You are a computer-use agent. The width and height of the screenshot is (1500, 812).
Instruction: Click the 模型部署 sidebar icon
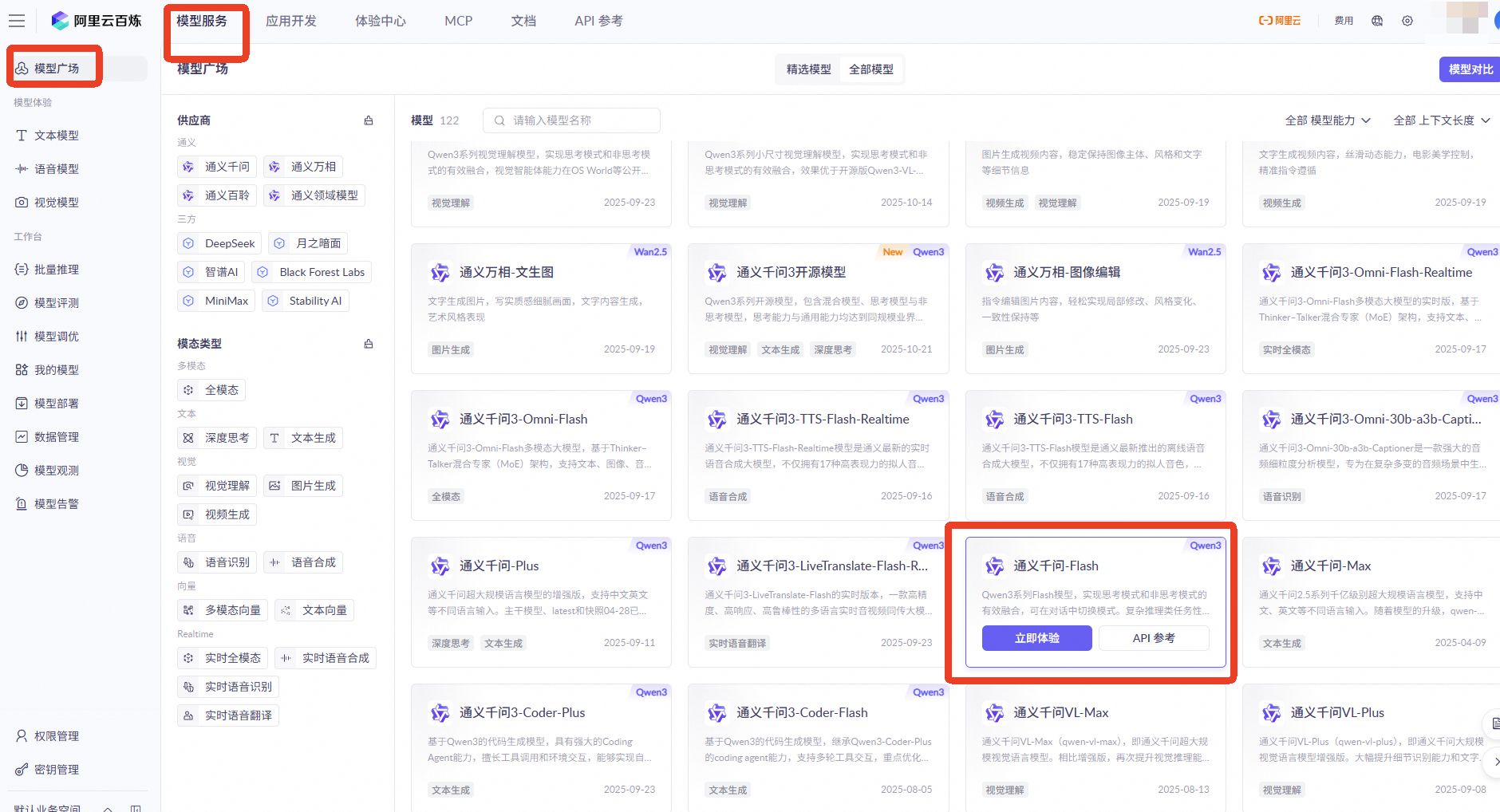[x=22, y=404]
